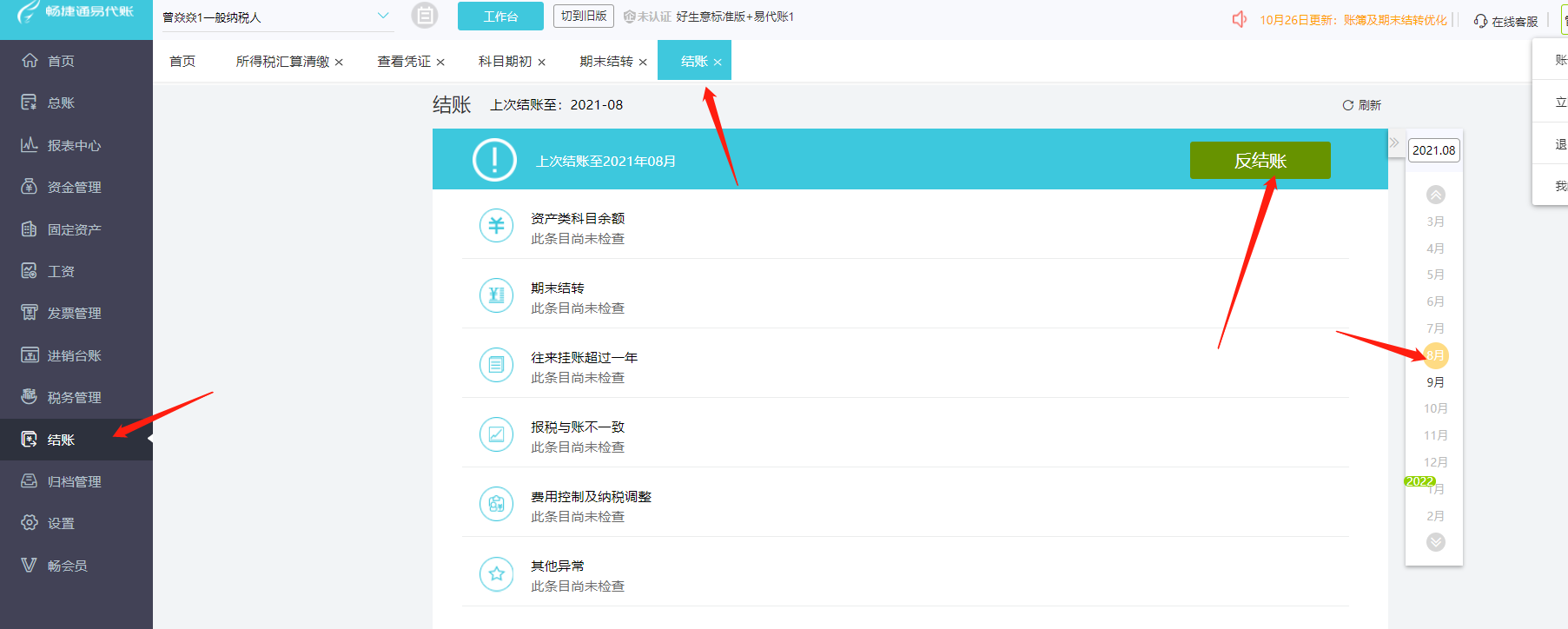Click the month list down arrow
This screenshot has height=629, width=1568.
(x=1436, y=542)
